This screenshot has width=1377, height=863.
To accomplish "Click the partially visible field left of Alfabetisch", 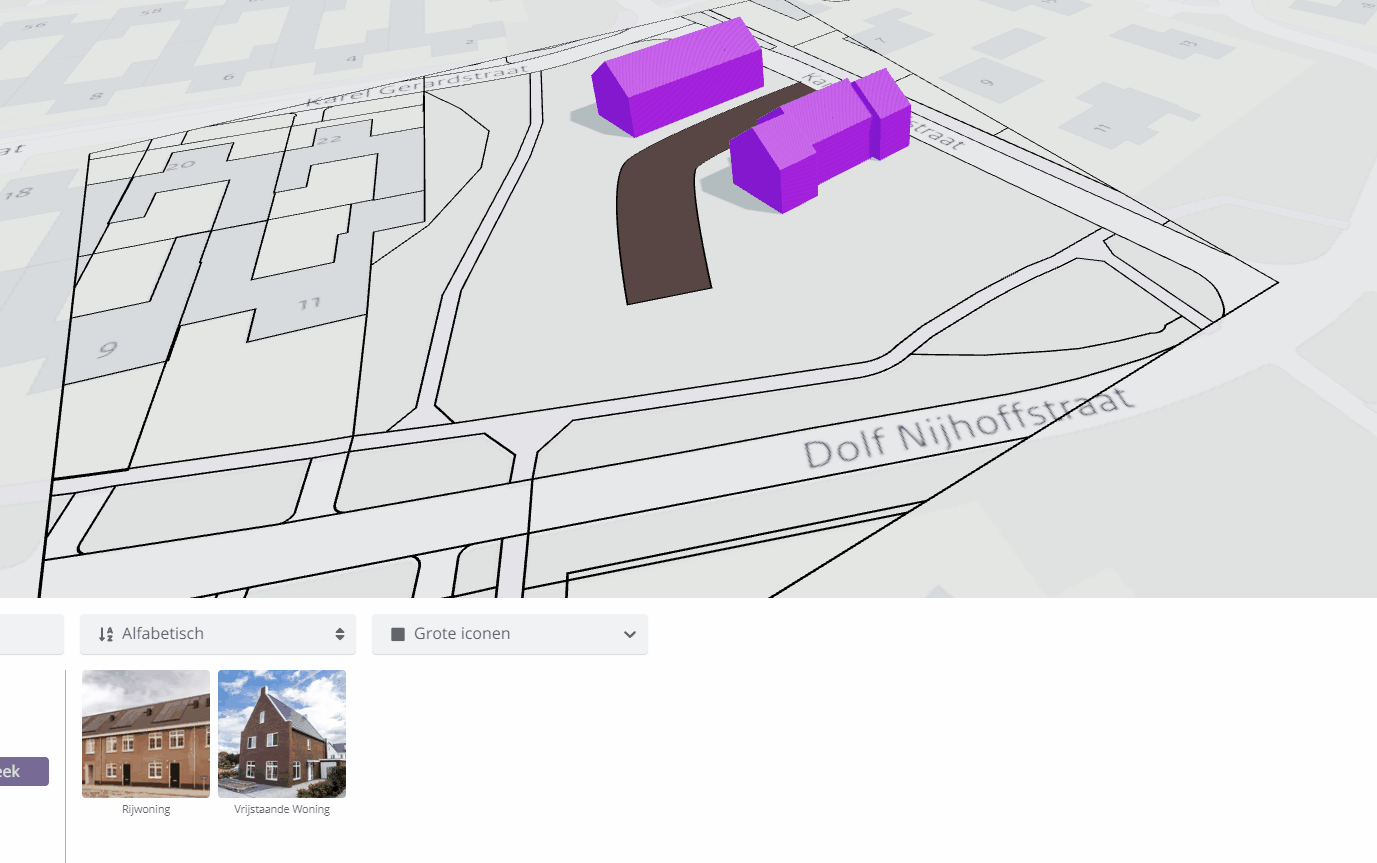I will point(31,634).
